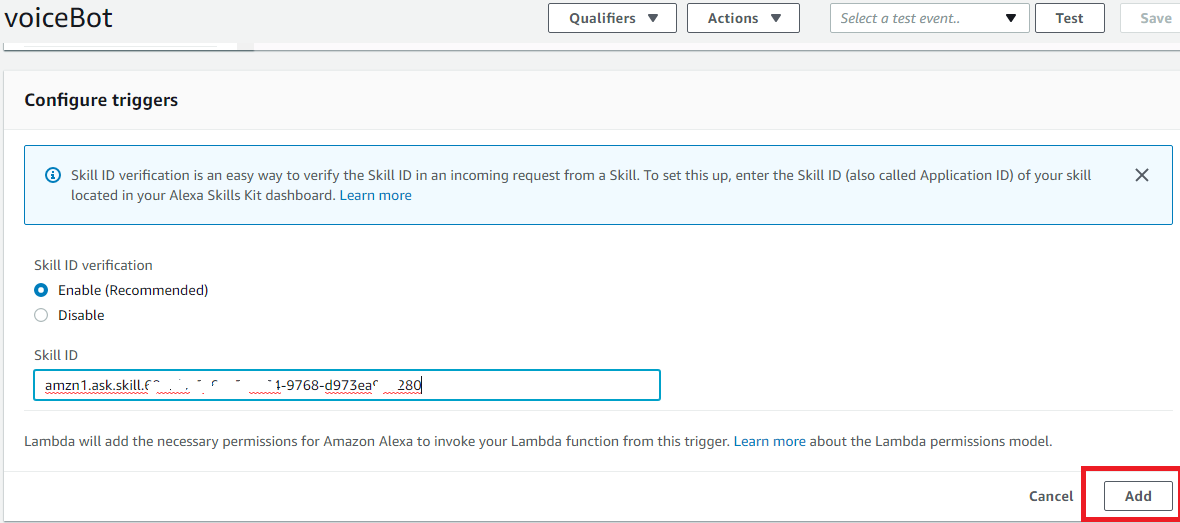
Task: Dismiss the Skill ID info banner
Action: [x=1142, y=175]
